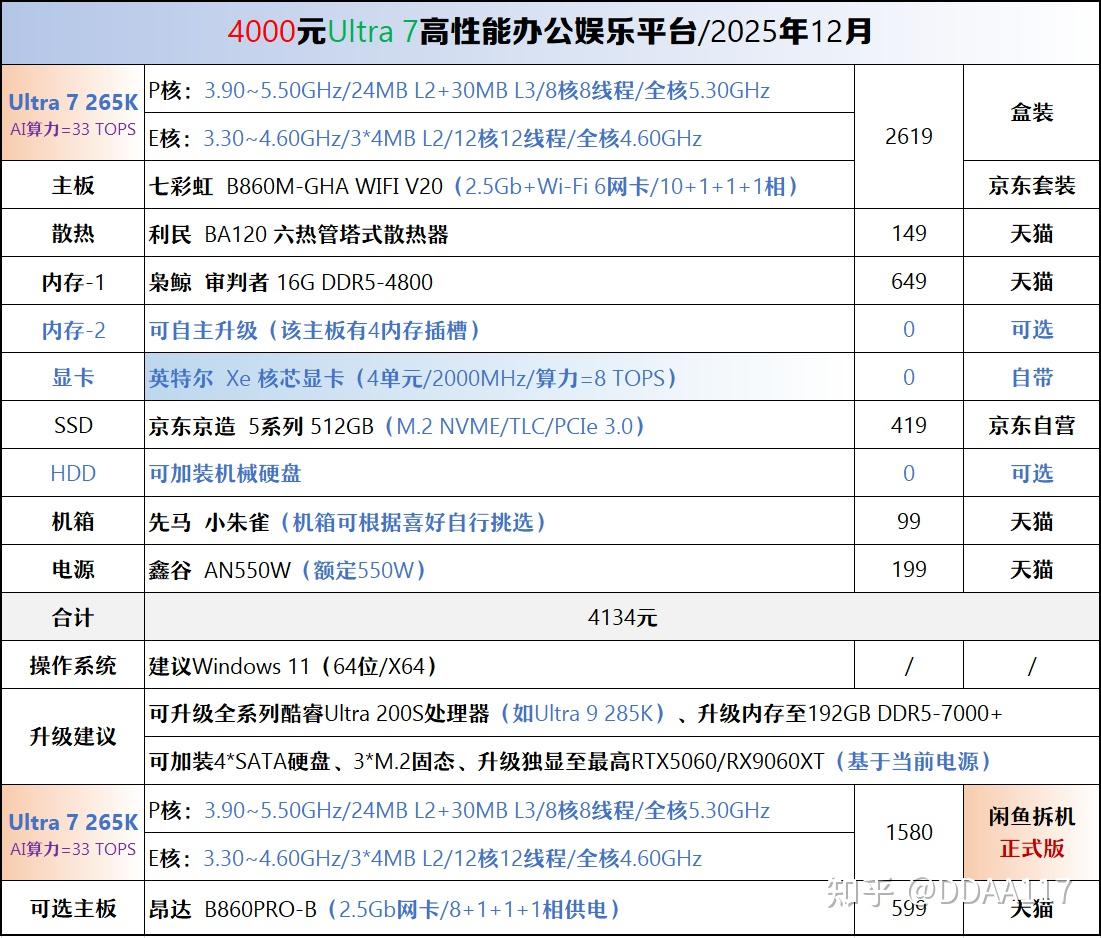Viewport: 1101px width, 938px height.
Task: Select the blue 可加装机械硬盘 HDD text
Action: [225, 473]
